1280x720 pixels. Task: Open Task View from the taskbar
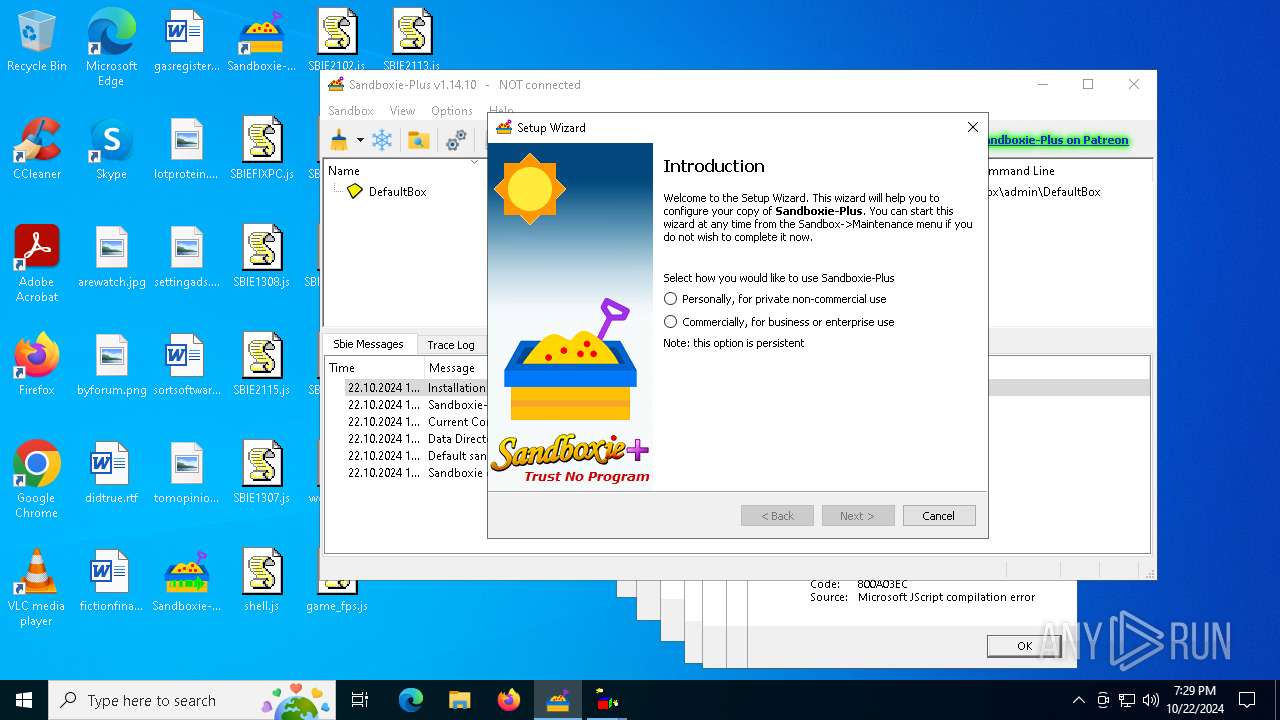tap(360, 700)
